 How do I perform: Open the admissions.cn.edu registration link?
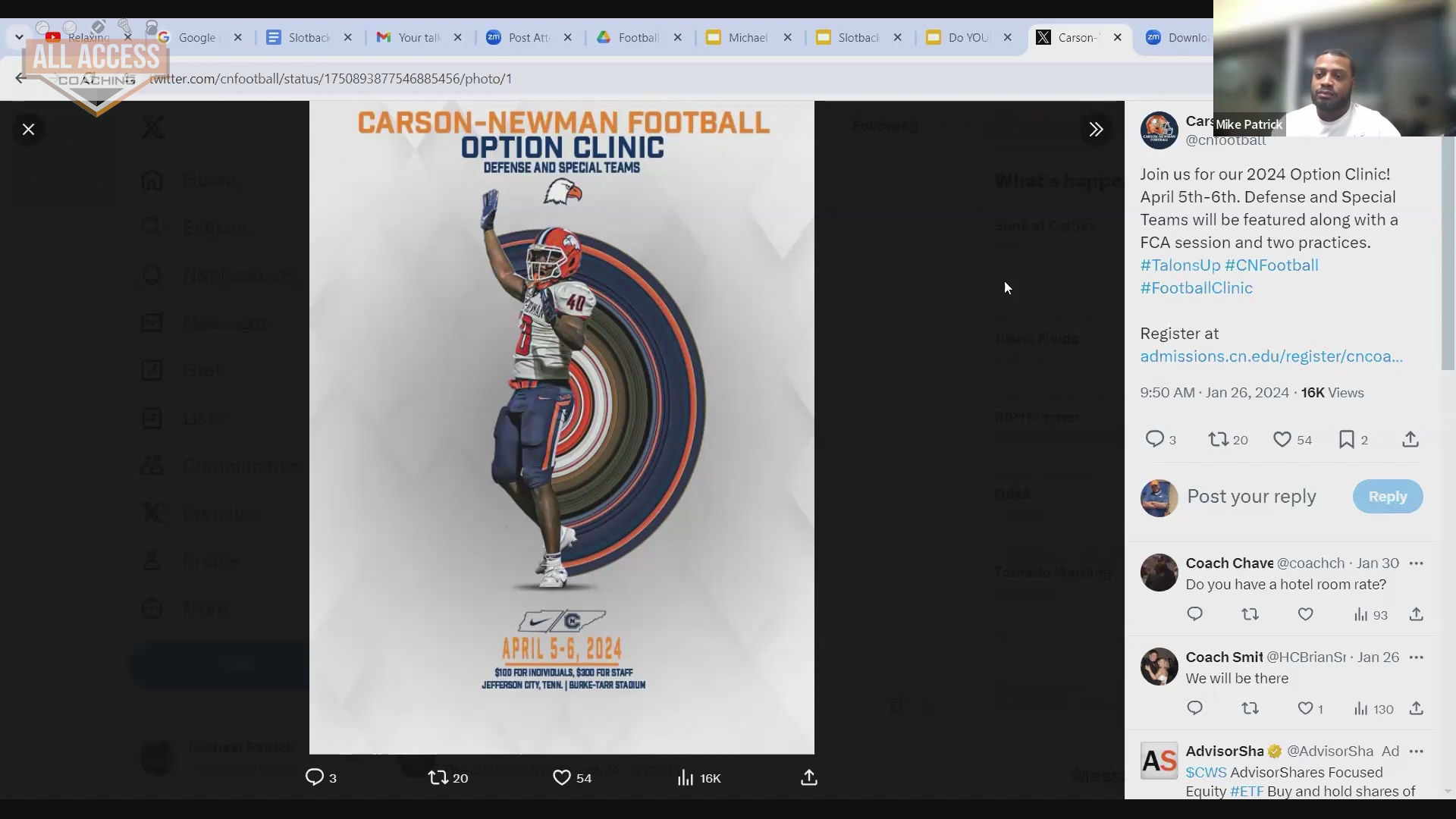1272,356
